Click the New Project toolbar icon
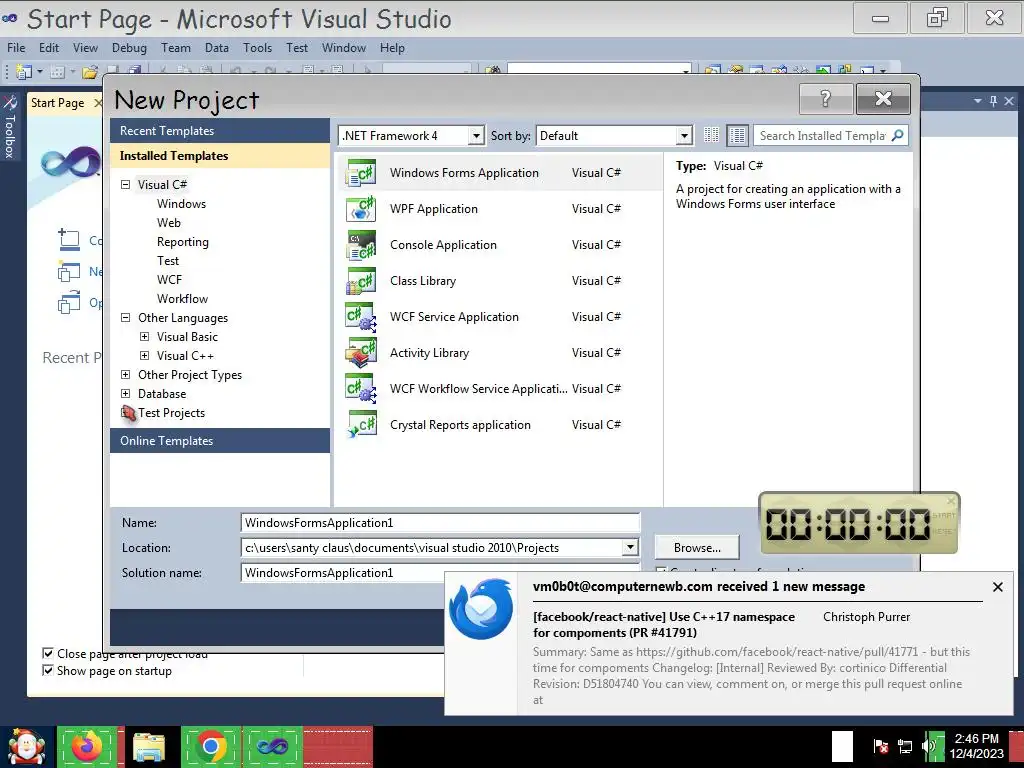Viewport: 1024px width, 768px height. [x=24, y=71]
